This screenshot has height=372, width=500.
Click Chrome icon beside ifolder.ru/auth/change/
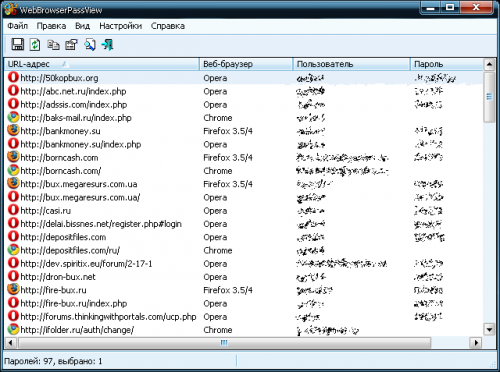pyautogui.click(x=13, y=329)
